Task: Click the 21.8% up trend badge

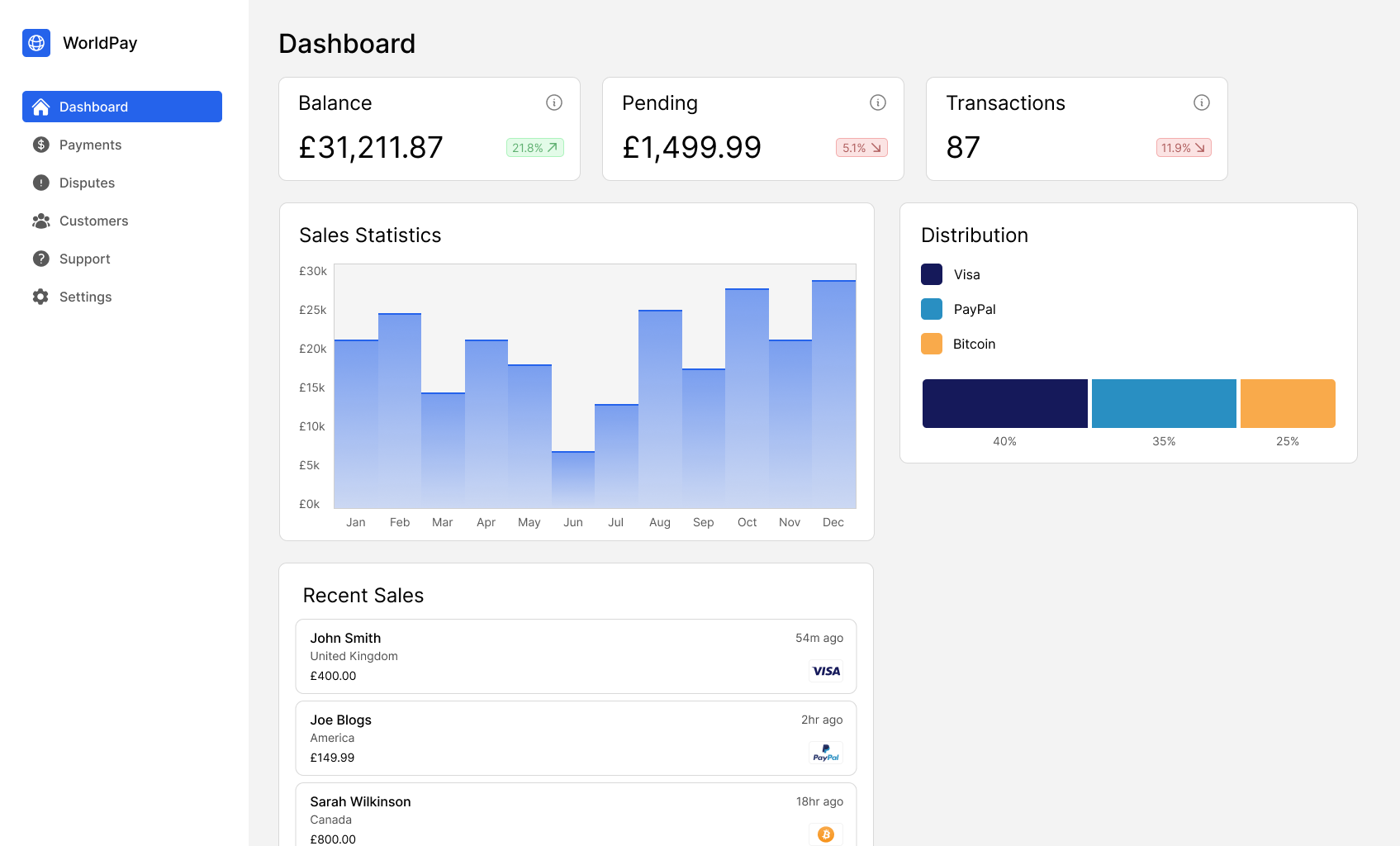Action: [535, 148]
